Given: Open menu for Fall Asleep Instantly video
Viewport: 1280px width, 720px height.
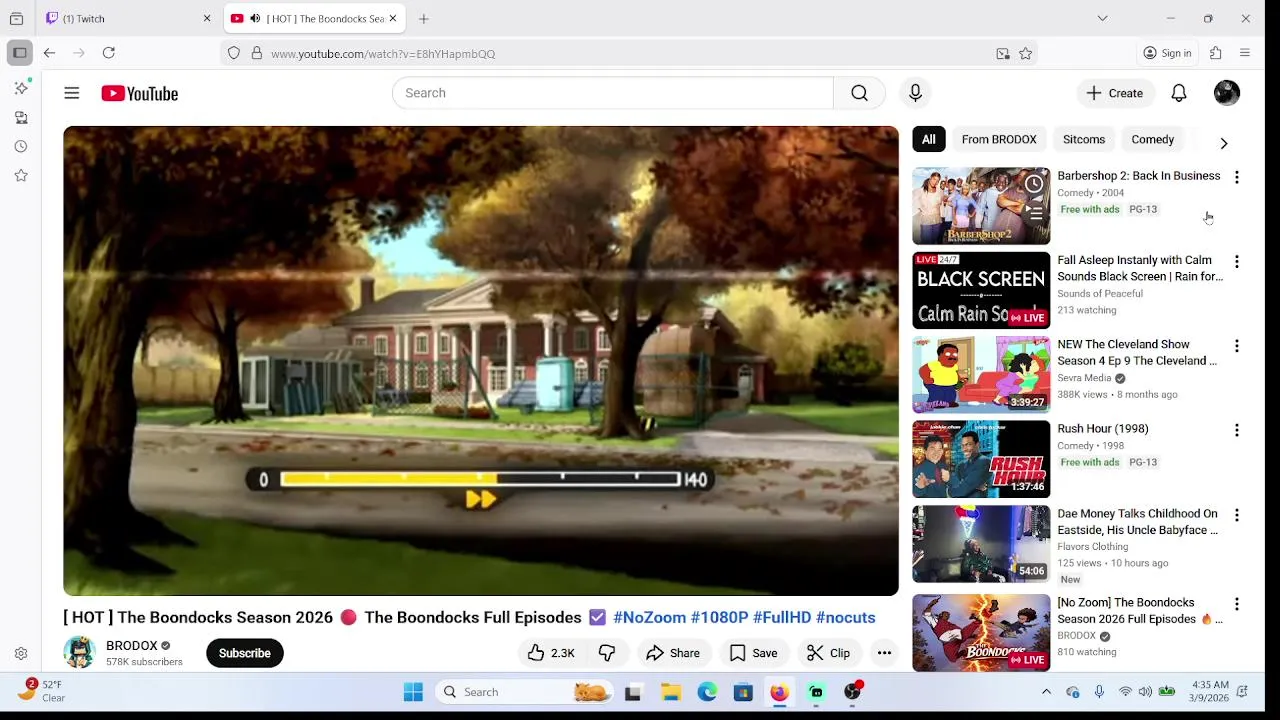Looking at the screenshot, I should [x=1236, y=262].
